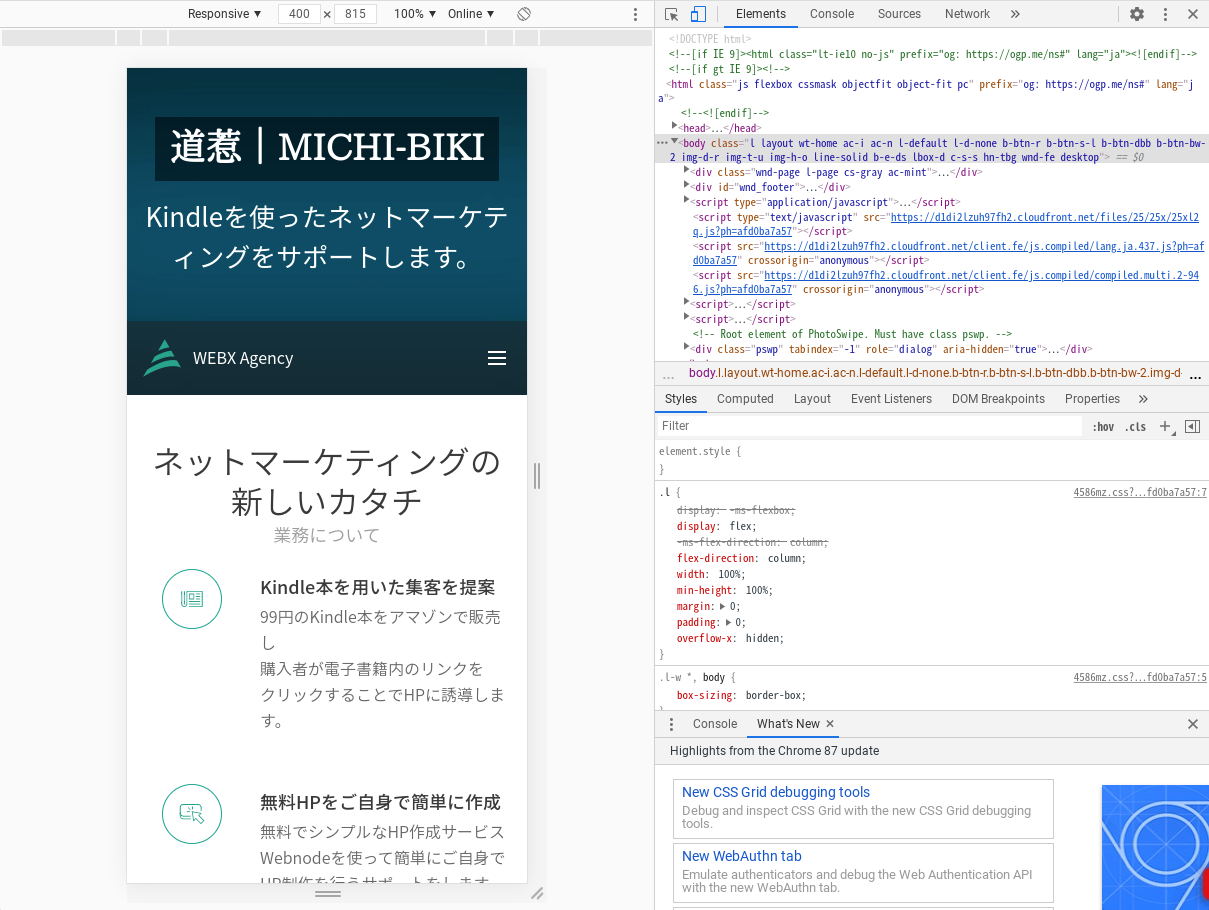The height and width of the screenshot is (910, 1209).
Task: Expand the wnd_footer div node
Action: tap(687, 186)
